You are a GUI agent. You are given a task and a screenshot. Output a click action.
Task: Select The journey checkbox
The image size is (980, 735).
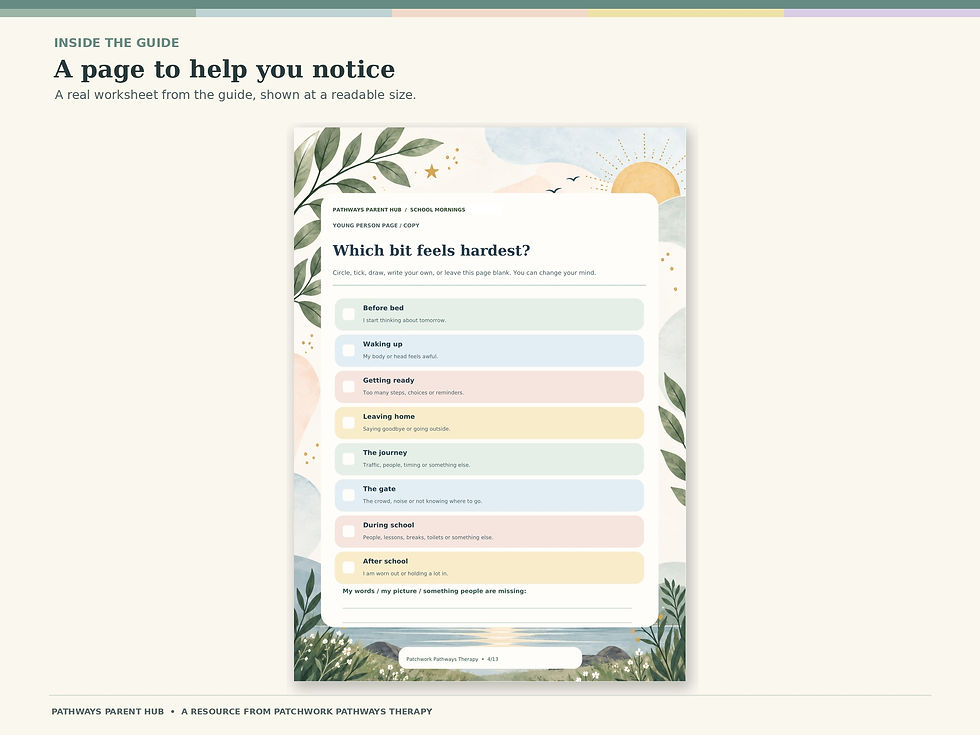[349, 459]
